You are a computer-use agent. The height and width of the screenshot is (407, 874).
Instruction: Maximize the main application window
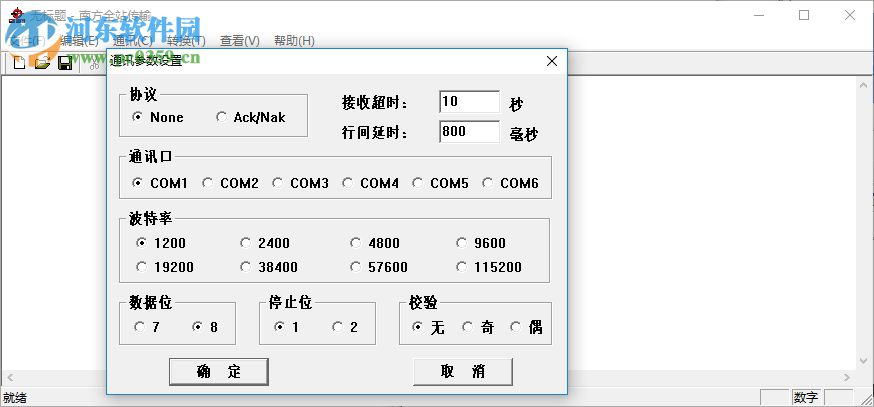click(x=804, y=16)
